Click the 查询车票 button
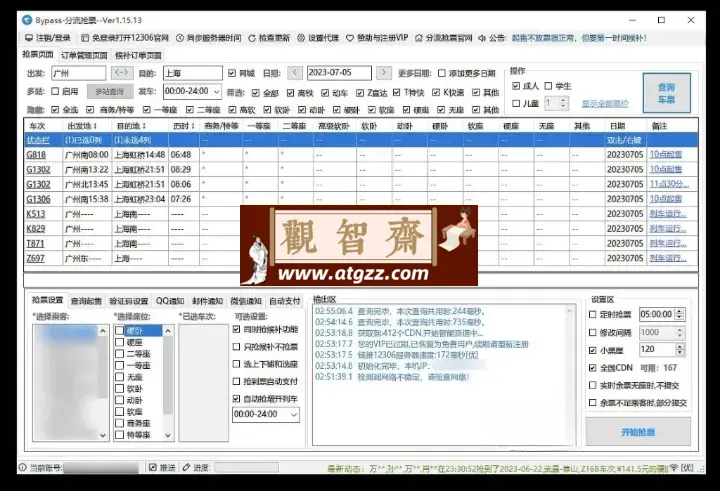This screenshot has width=720, height=491. (666, 93)
